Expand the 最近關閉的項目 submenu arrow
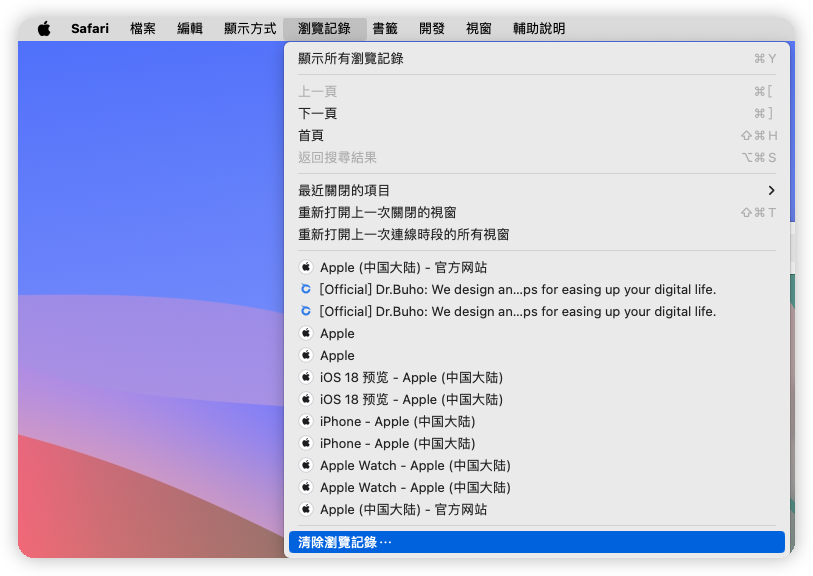 pyautogui.click(x=772, y=191)
